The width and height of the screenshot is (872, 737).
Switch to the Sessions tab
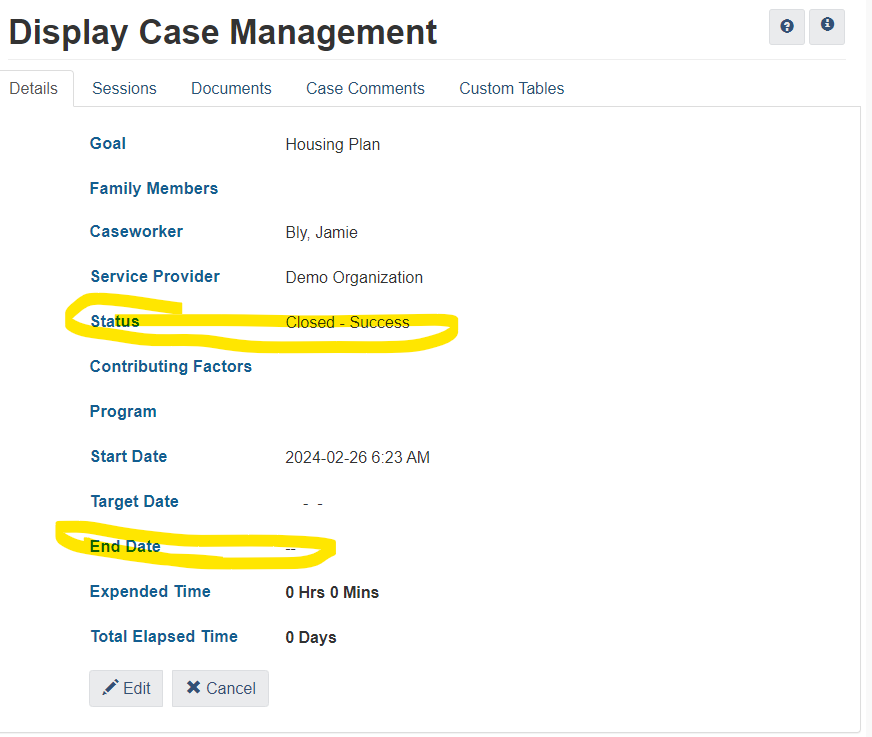coord(124,88)
